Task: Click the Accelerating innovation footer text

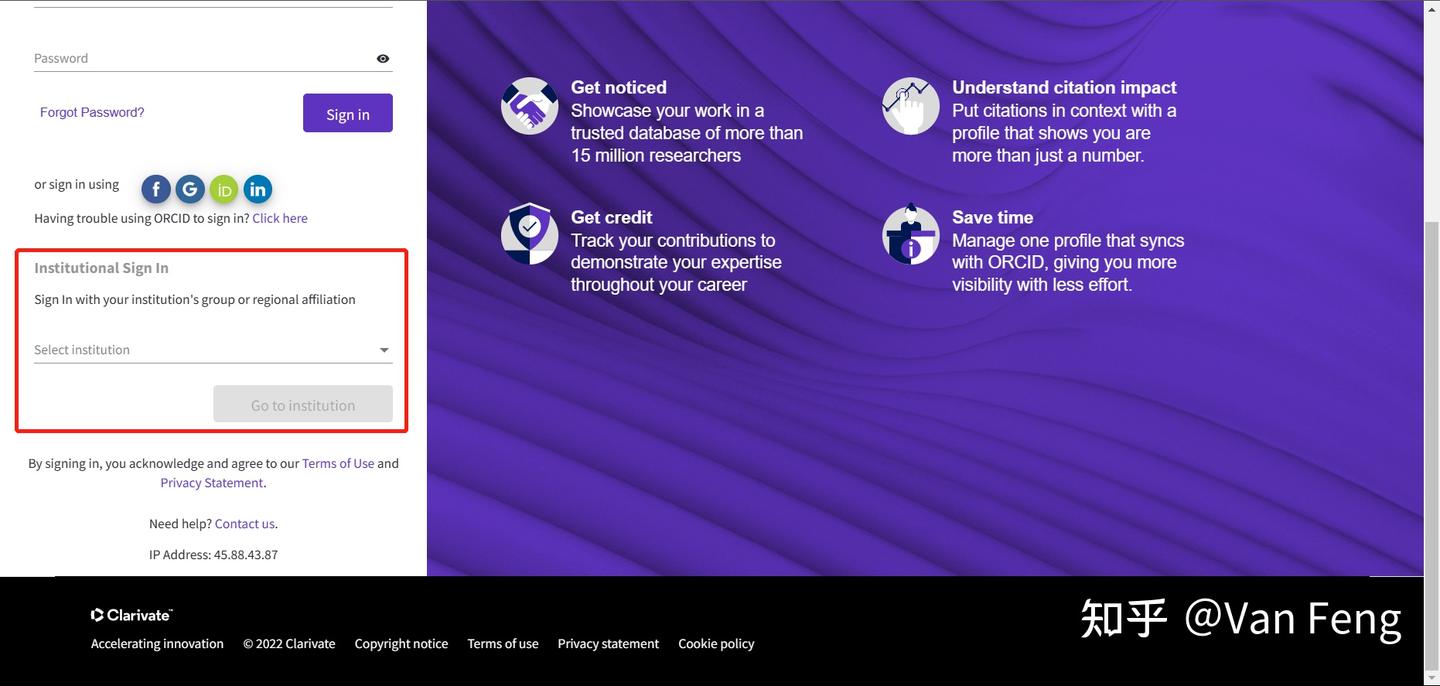Action: [157, 643]
